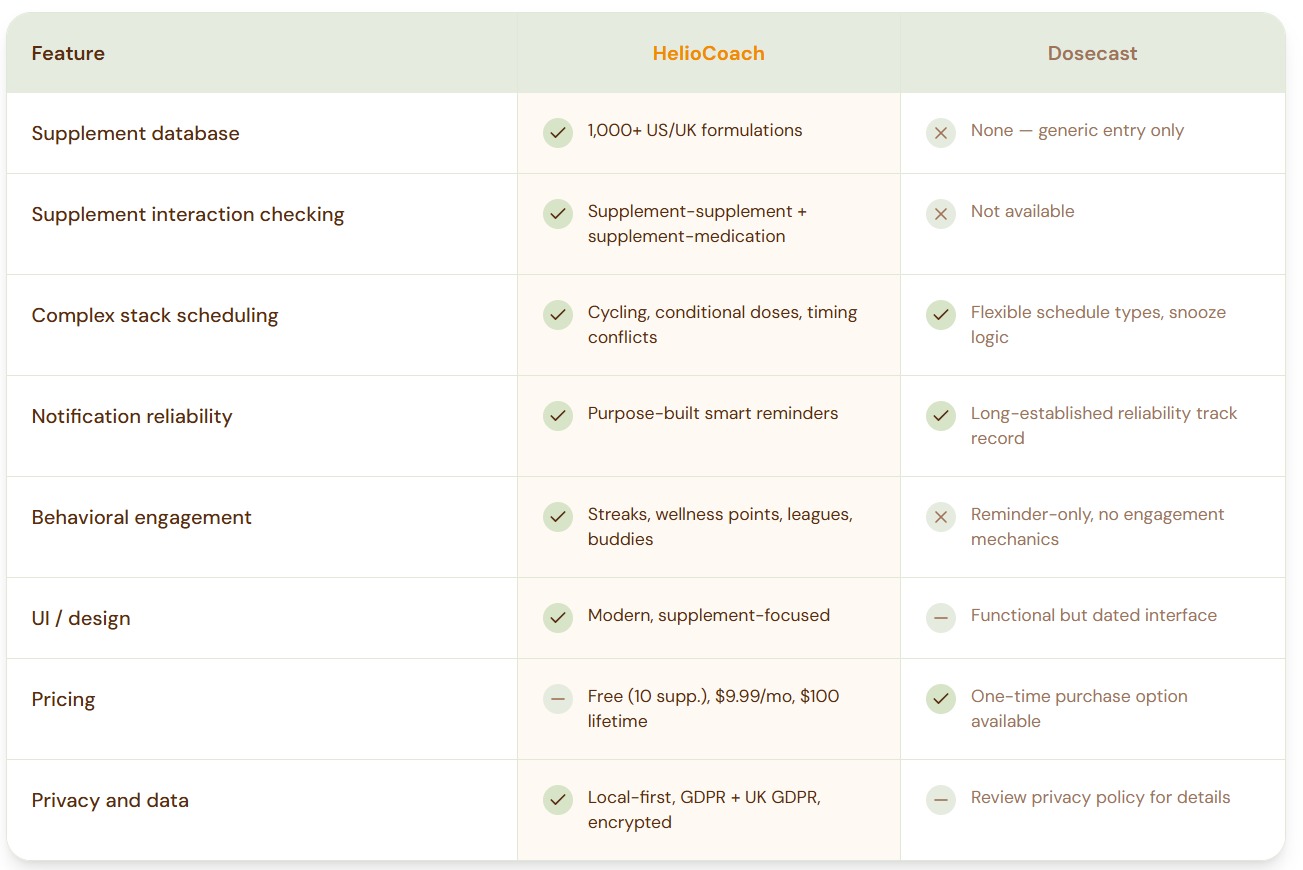The image size is (1303, 870).
Task: Click HelioCoach dash icon in Pricing row
Action: click(557, 698)
